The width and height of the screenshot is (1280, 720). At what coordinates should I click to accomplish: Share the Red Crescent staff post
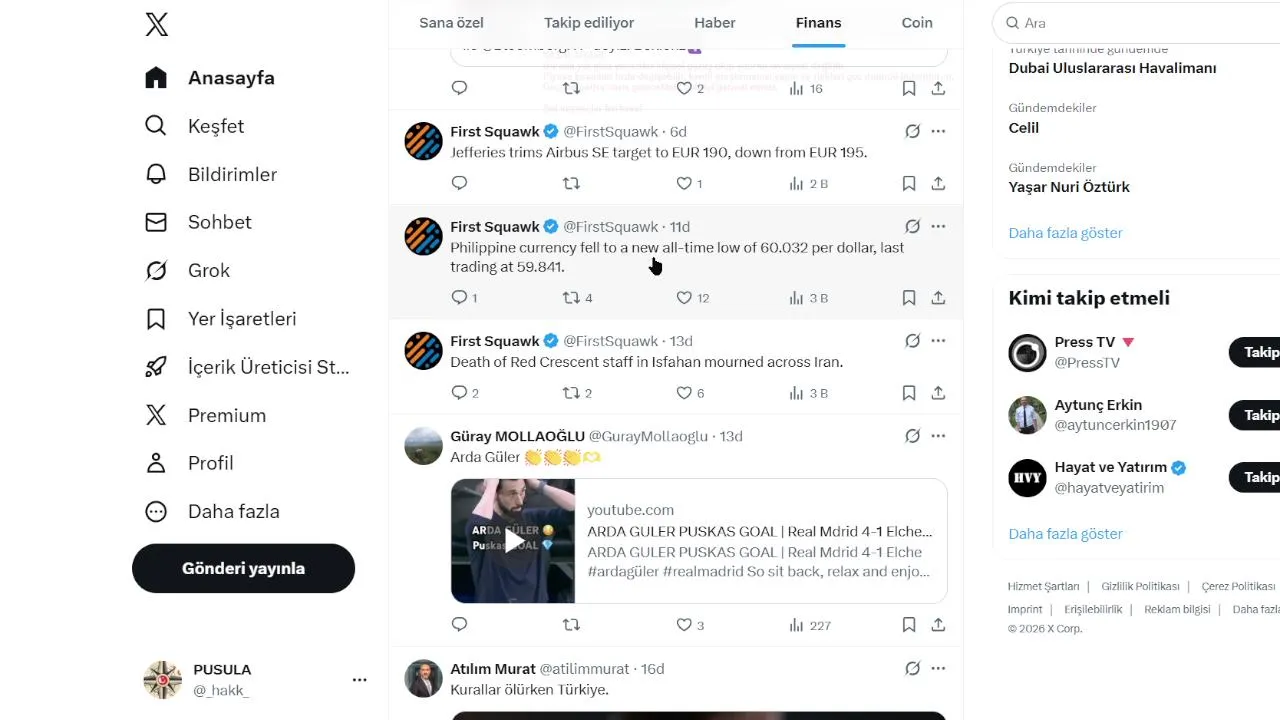pos(938,394)
